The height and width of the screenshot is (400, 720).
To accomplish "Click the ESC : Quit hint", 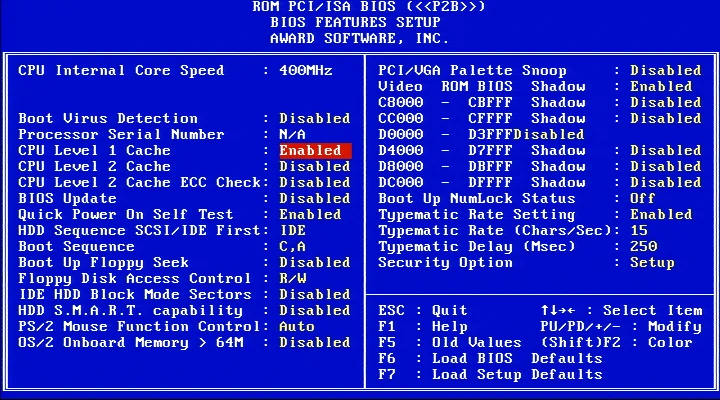I will pyautogui.click(x=422, y=310).
